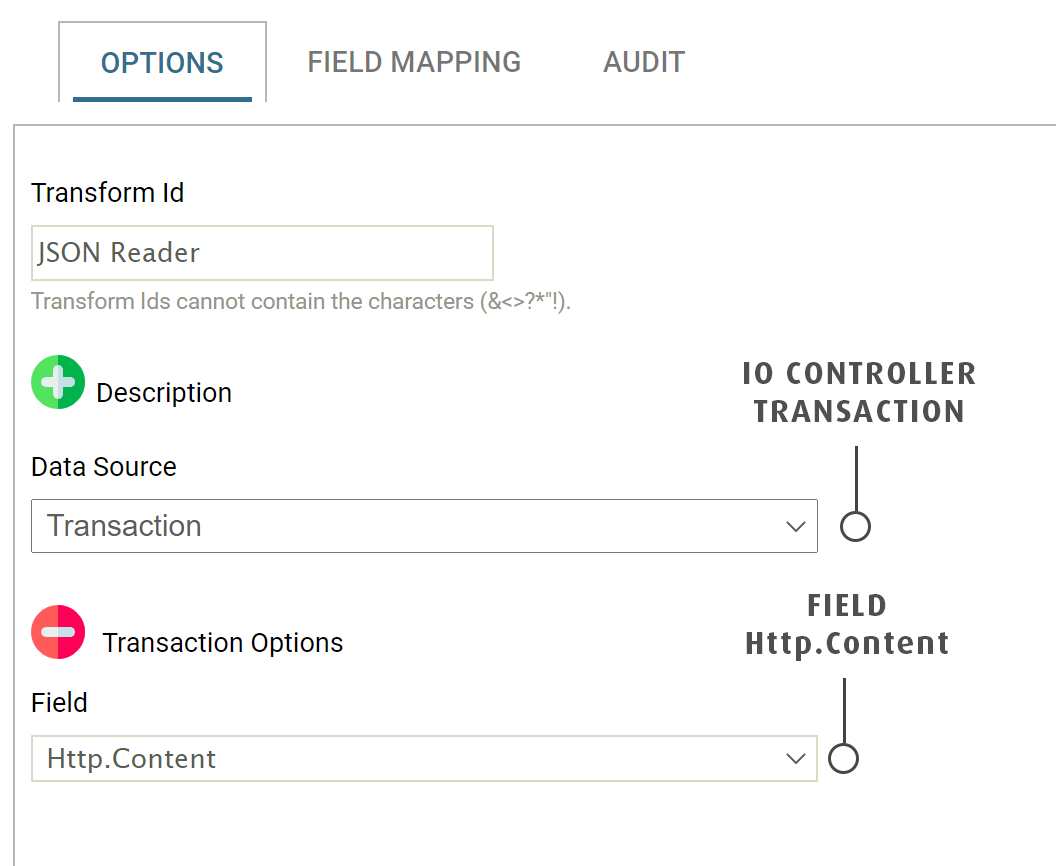Click the IO CONTROLLER TRANSACTION annotation text

click(x=859, y=392)
